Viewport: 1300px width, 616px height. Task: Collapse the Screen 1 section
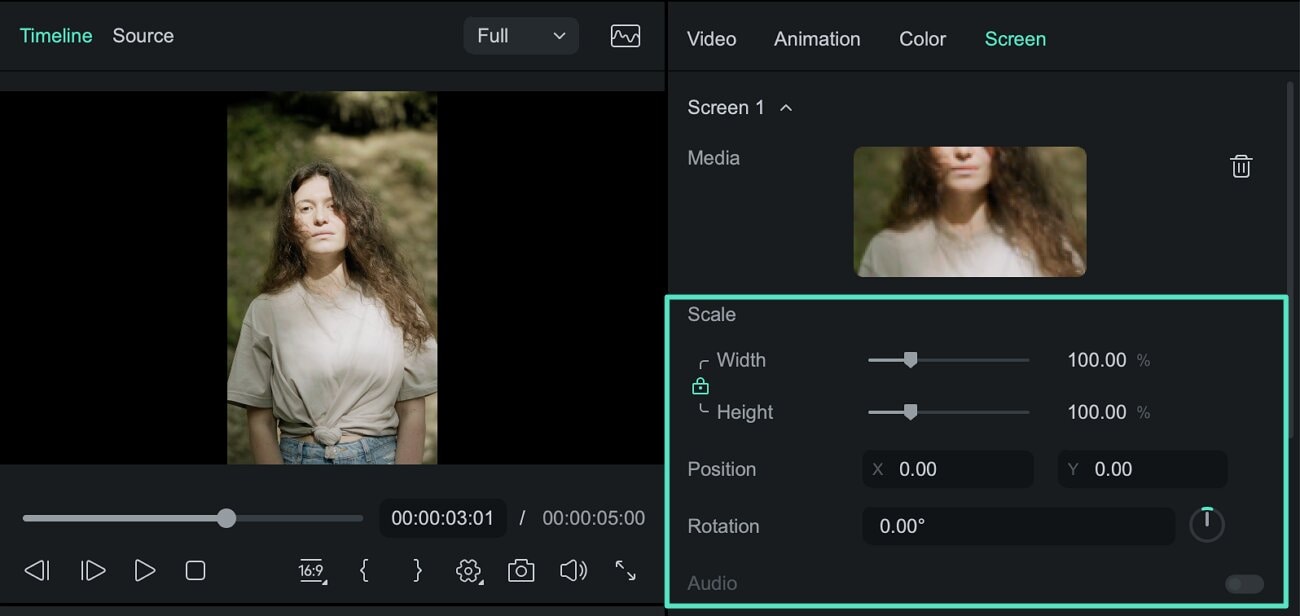click(x=786, y=107)
